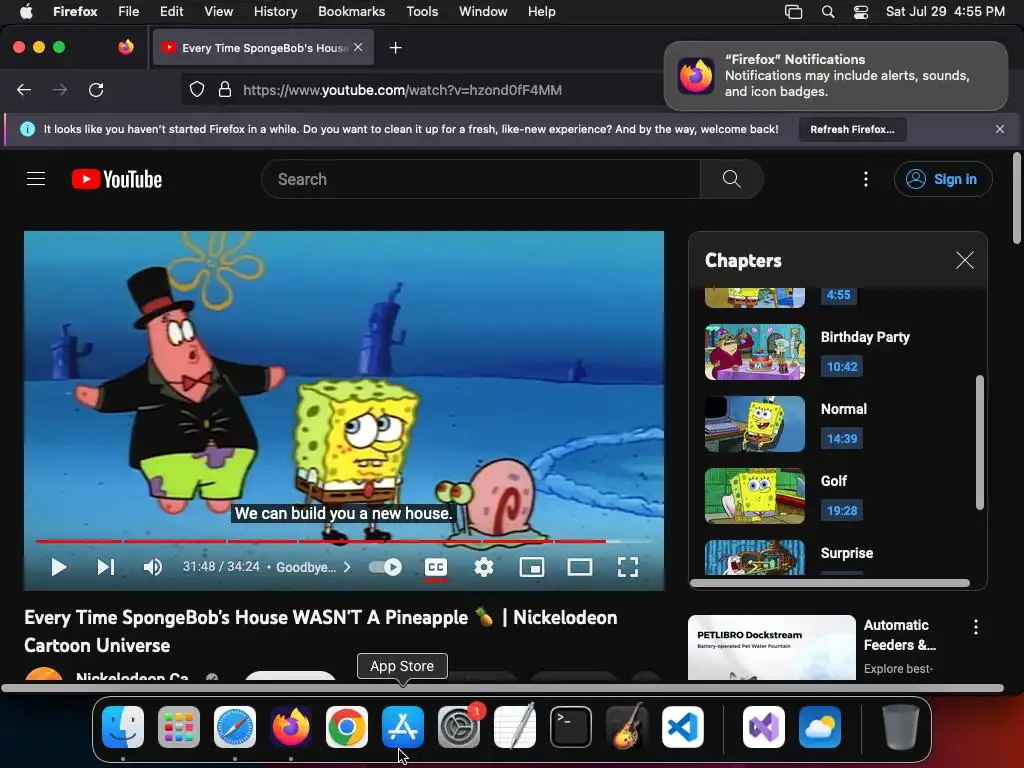Screen dimensions: 1024x768
Task: Open Spotlight search in menu bar
Action: (828, 12)
